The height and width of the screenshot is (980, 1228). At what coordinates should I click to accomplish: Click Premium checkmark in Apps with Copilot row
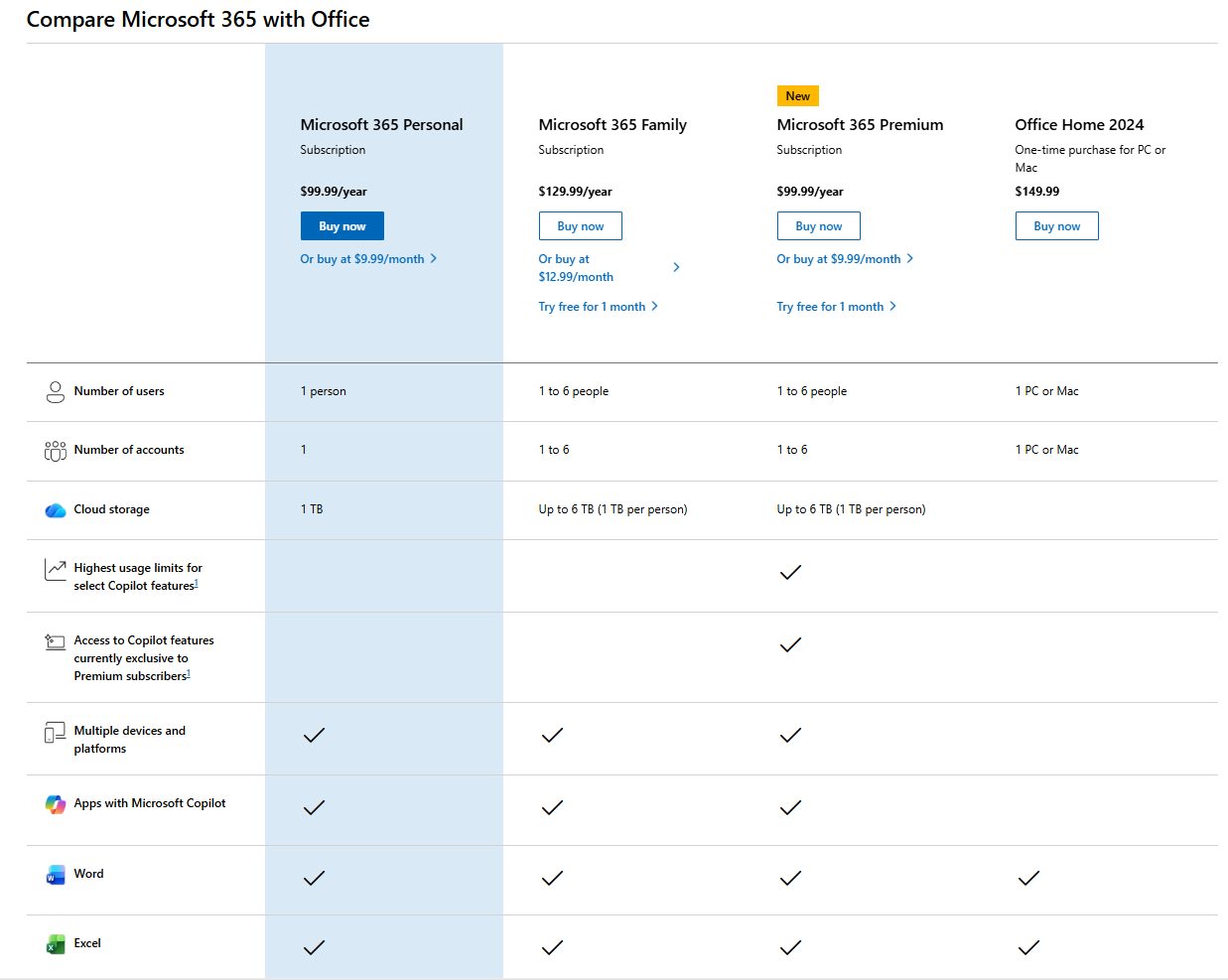click(790, 808)
